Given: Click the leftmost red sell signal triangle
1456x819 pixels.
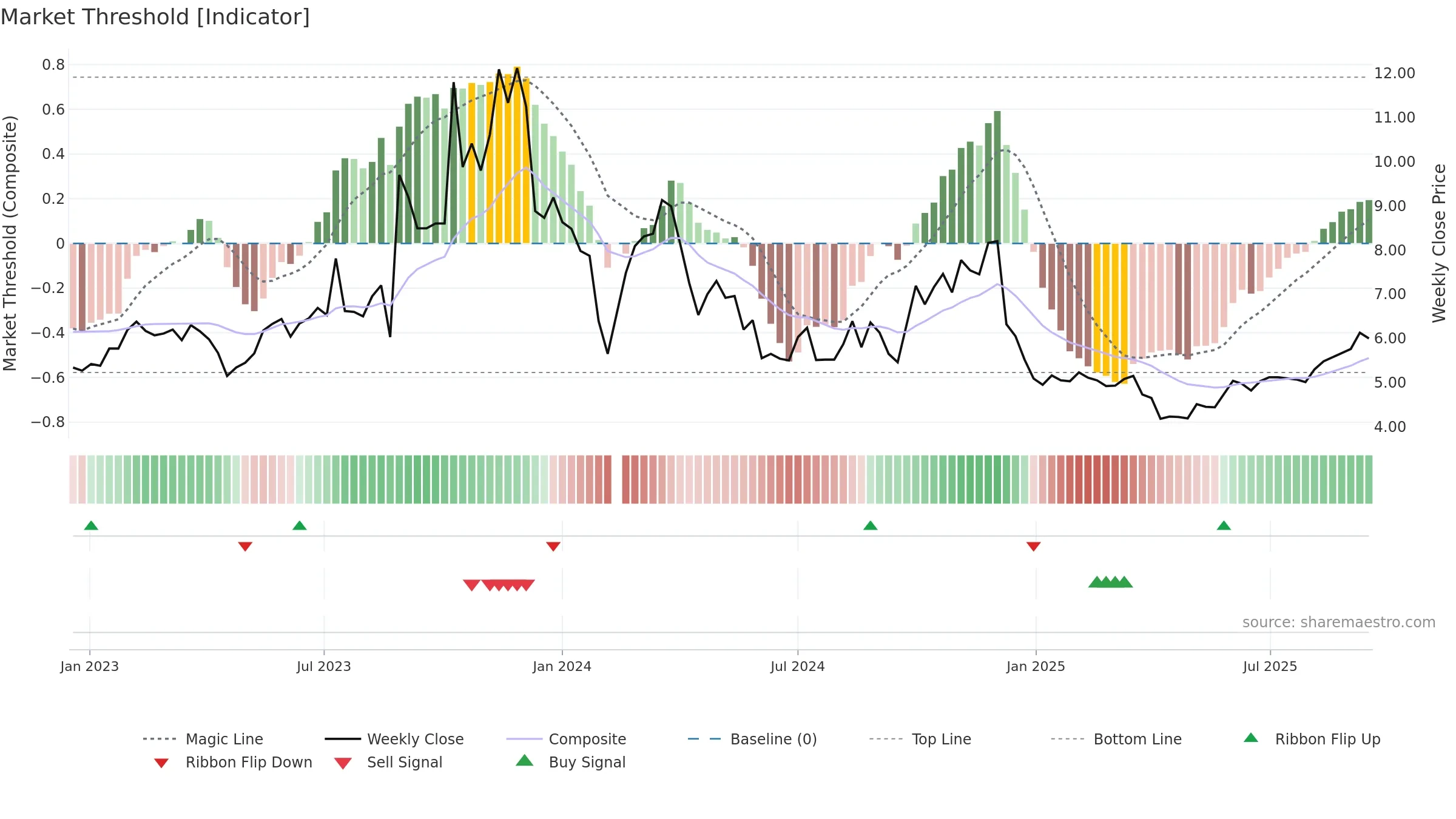Looking at the screenshot, I should (x=471, y=585).
